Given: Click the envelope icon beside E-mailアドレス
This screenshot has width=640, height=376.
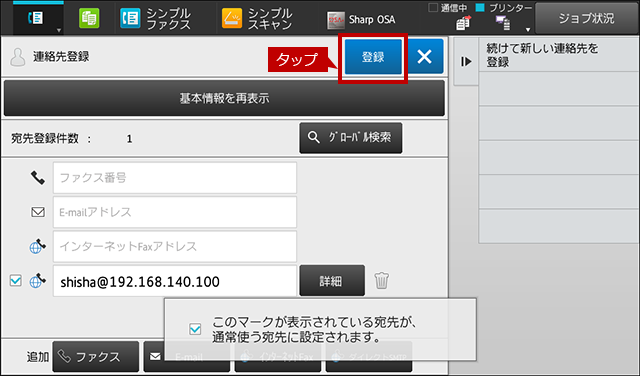Looking at the screenshot, I should pyautogui.click(x=38, y=212).
